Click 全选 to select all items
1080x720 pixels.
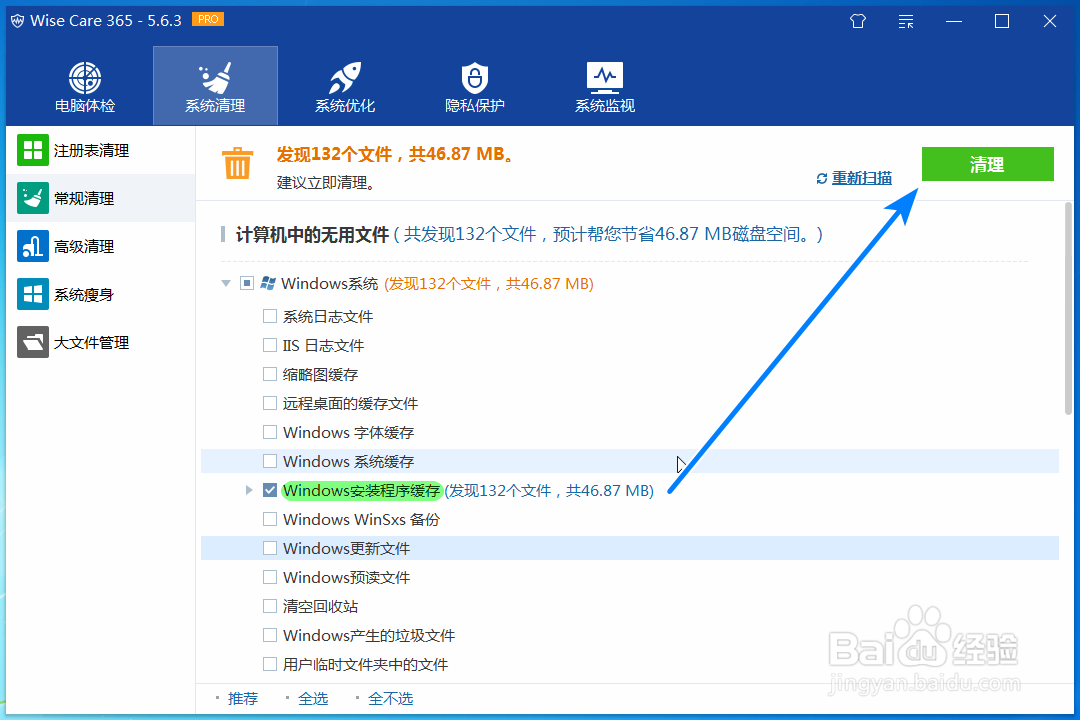tap(312, 698)
